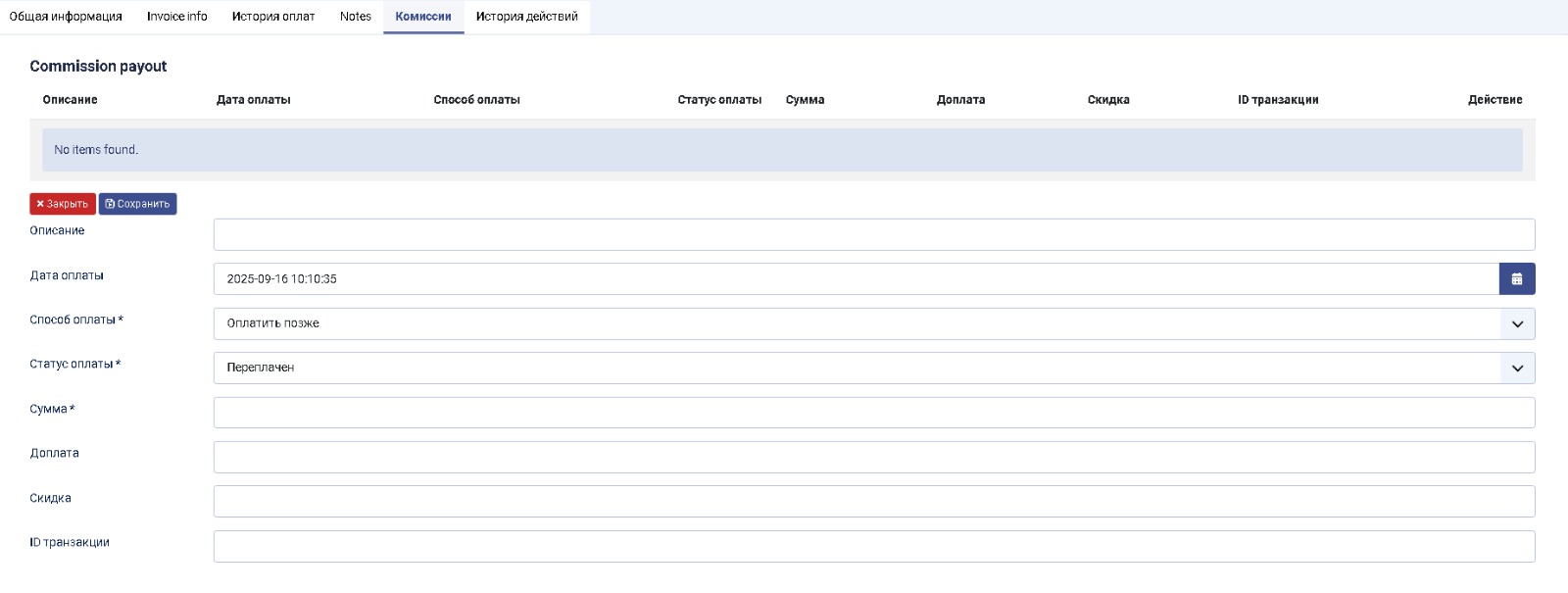Open the История действий tab
This screenshot has height=593, width=1568.
(x=526, y=17)
